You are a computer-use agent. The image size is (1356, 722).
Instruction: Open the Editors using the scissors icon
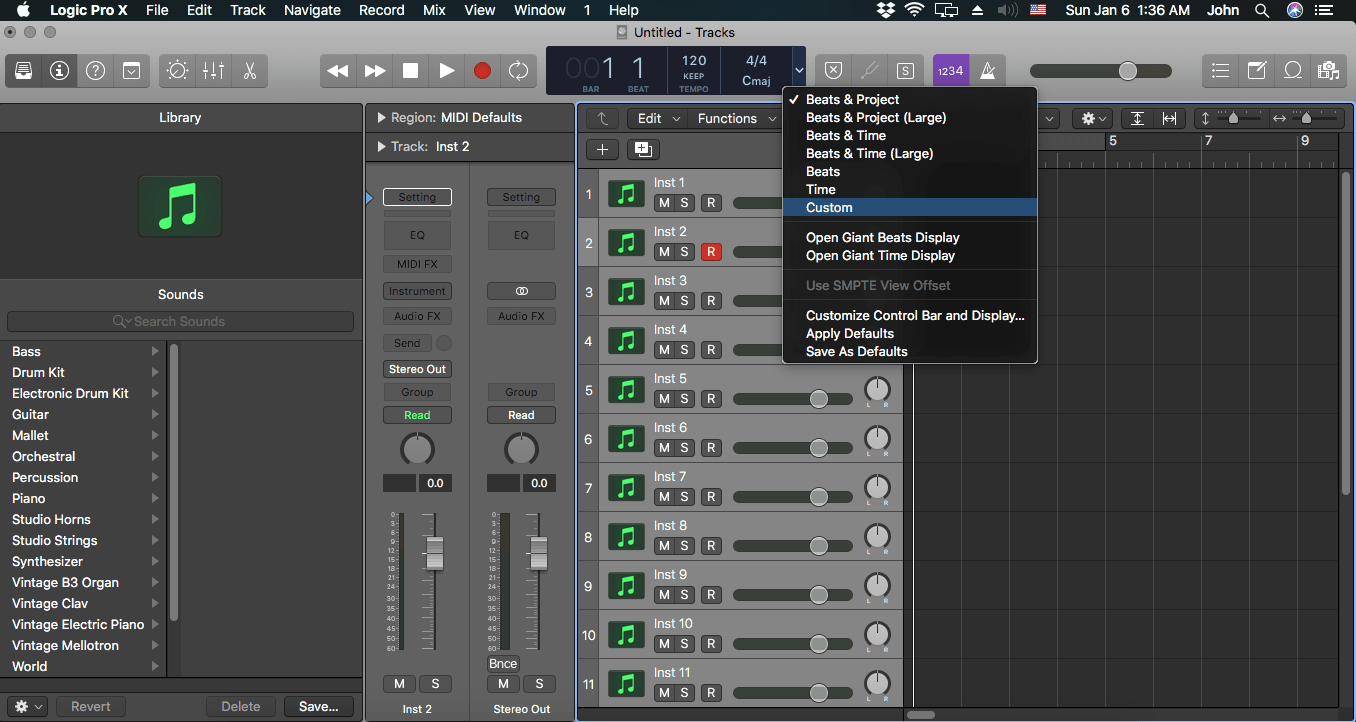click(x=249, y=70)
